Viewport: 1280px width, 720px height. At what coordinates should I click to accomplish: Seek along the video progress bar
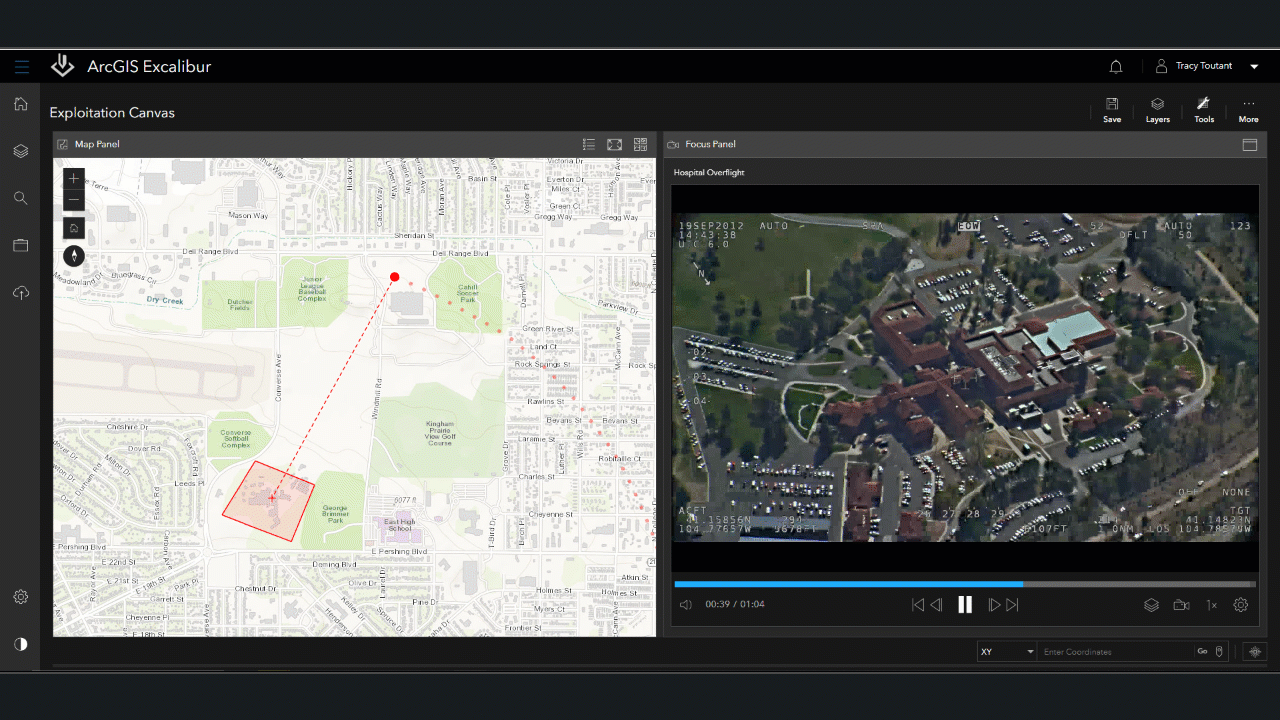click(965, 584)
